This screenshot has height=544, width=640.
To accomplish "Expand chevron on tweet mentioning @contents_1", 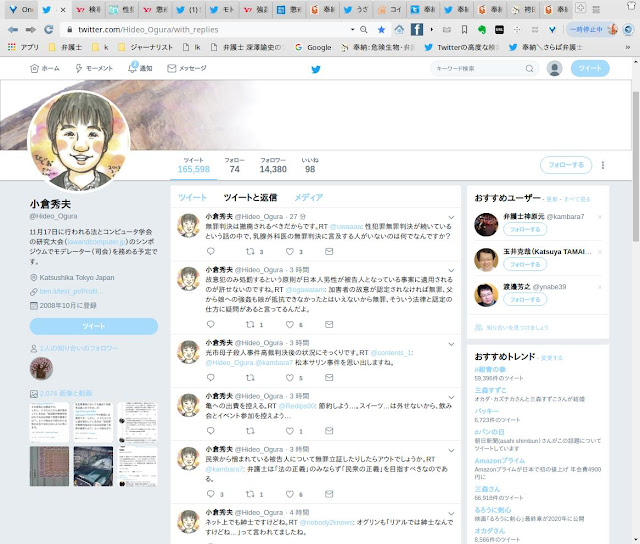I will 451,344.
